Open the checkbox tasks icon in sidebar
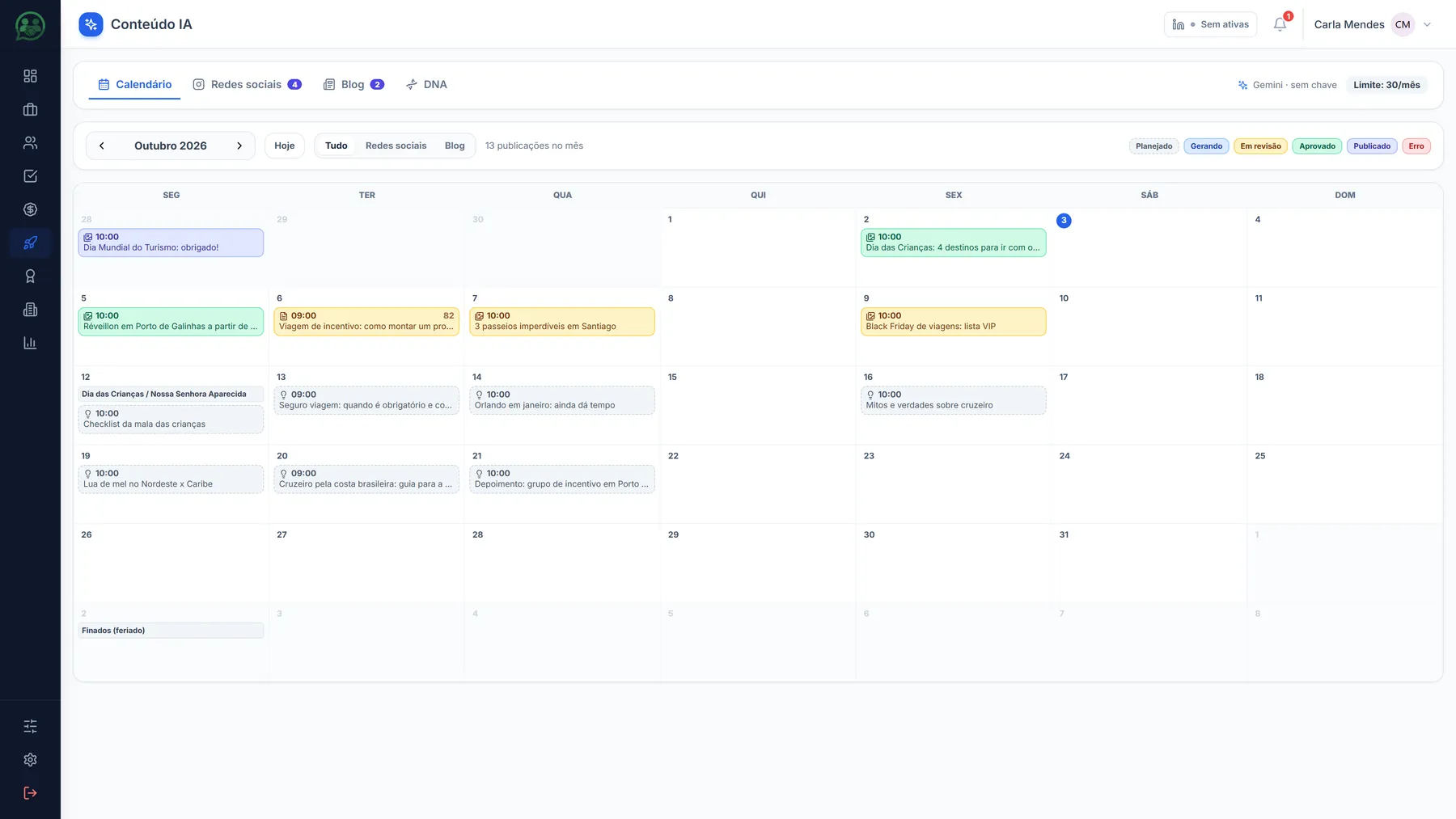 30,176
